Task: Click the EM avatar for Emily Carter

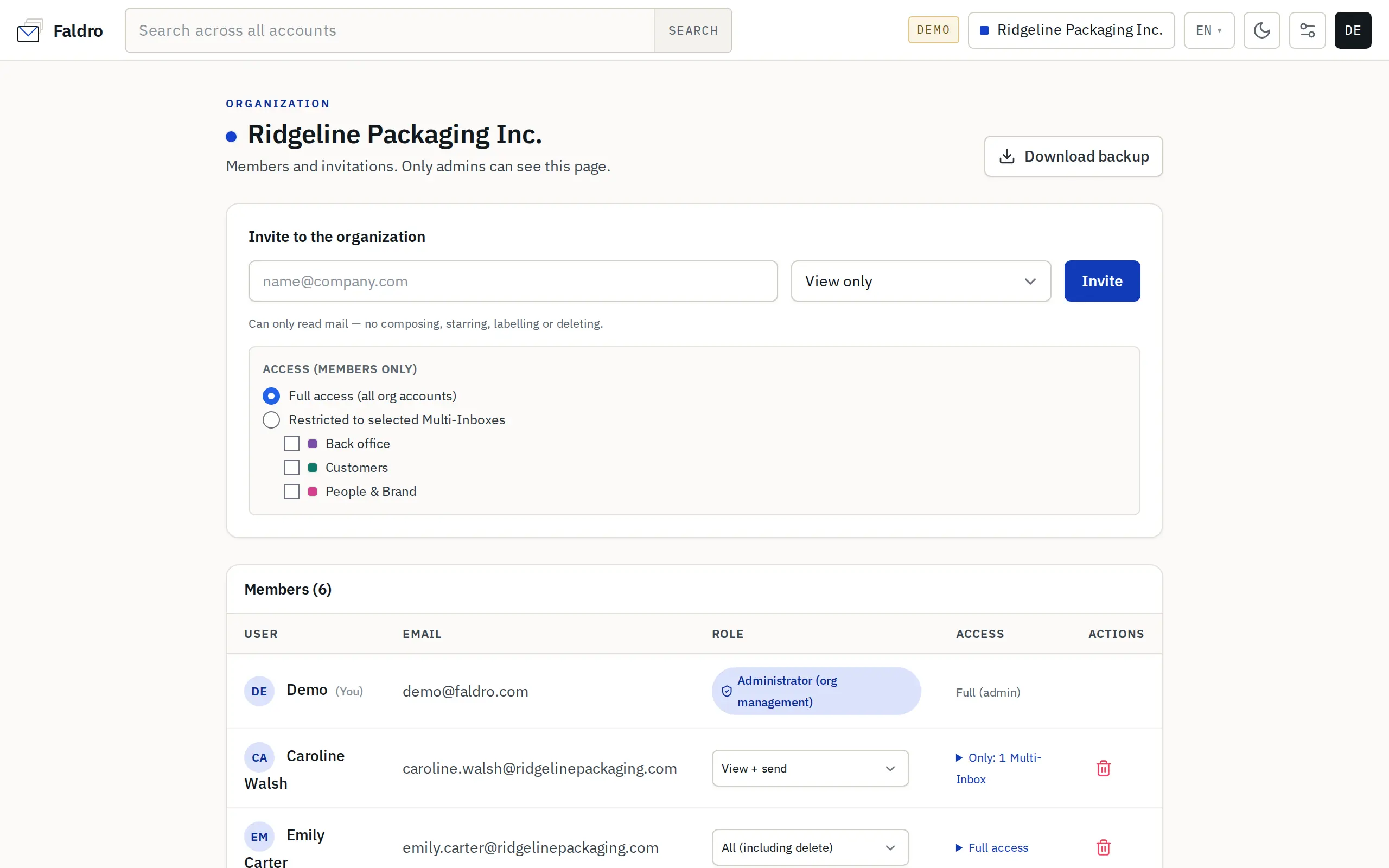Action: pos(259,837)
